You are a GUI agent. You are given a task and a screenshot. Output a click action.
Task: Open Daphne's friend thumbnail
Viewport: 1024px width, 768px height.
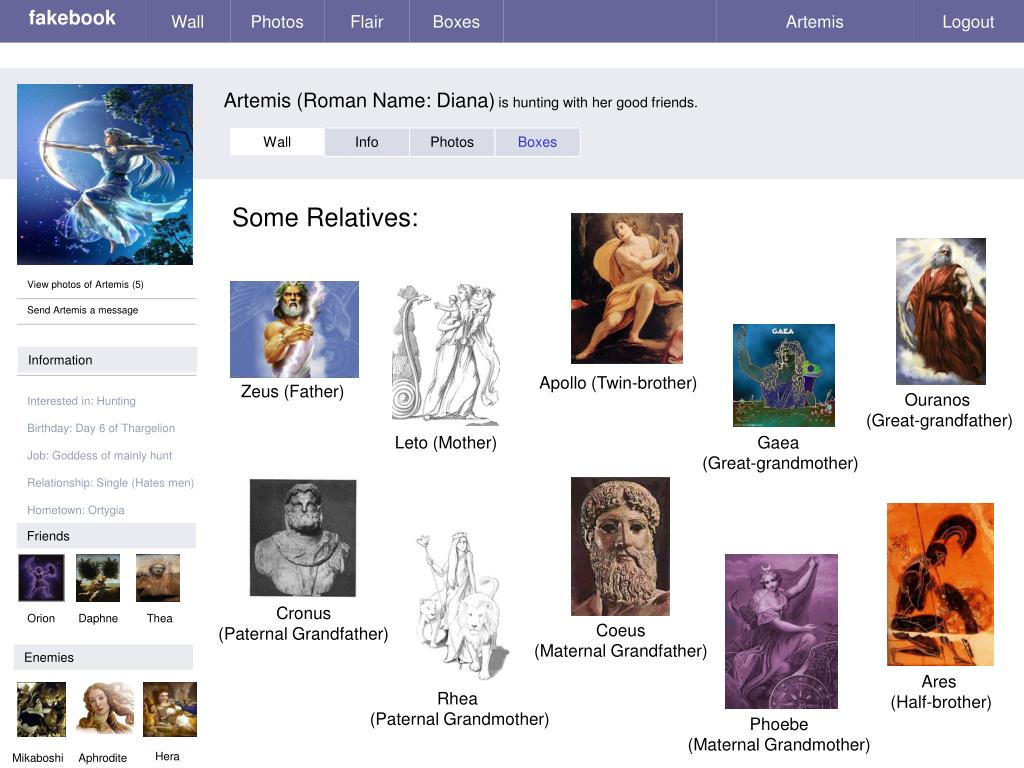98,577
